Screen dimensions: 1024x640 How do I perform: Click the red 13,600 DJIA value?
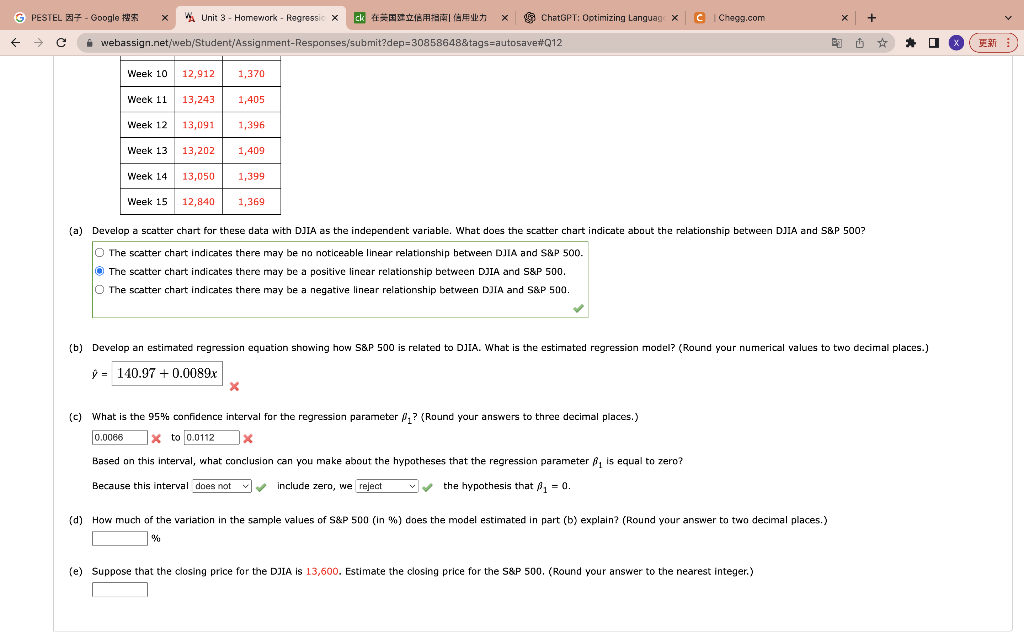pos(322,571)
